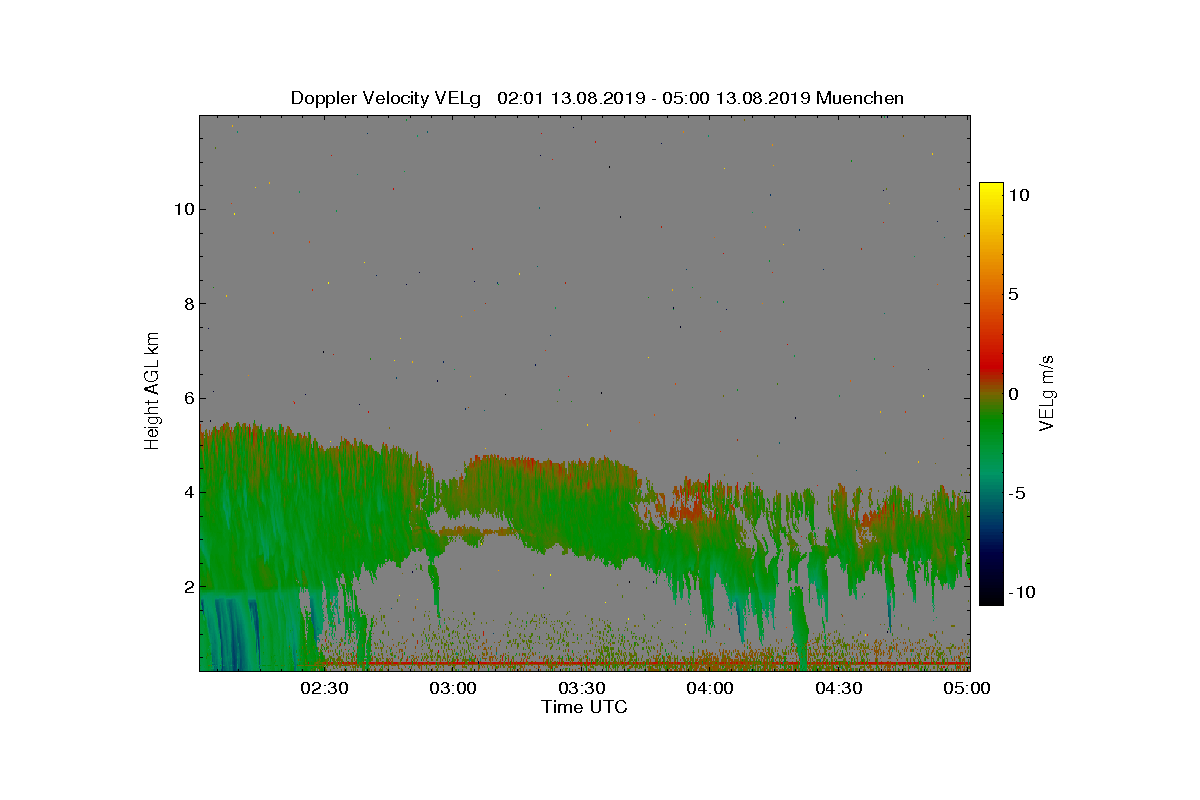Click the 2 km height tick label
Viewport: 1200px width, 800px height.
pyautogui.click(x=187, y=586)
